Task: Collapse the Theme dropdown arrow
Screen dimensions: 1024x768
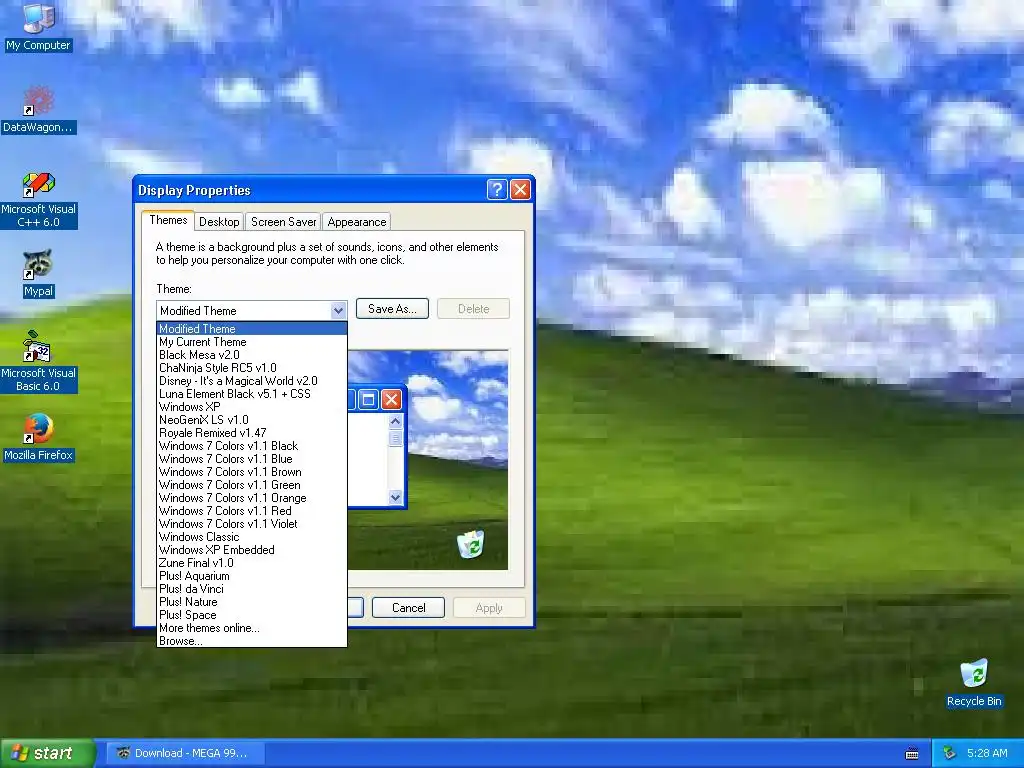Action: pyautogui.click(x=338, y=311)
